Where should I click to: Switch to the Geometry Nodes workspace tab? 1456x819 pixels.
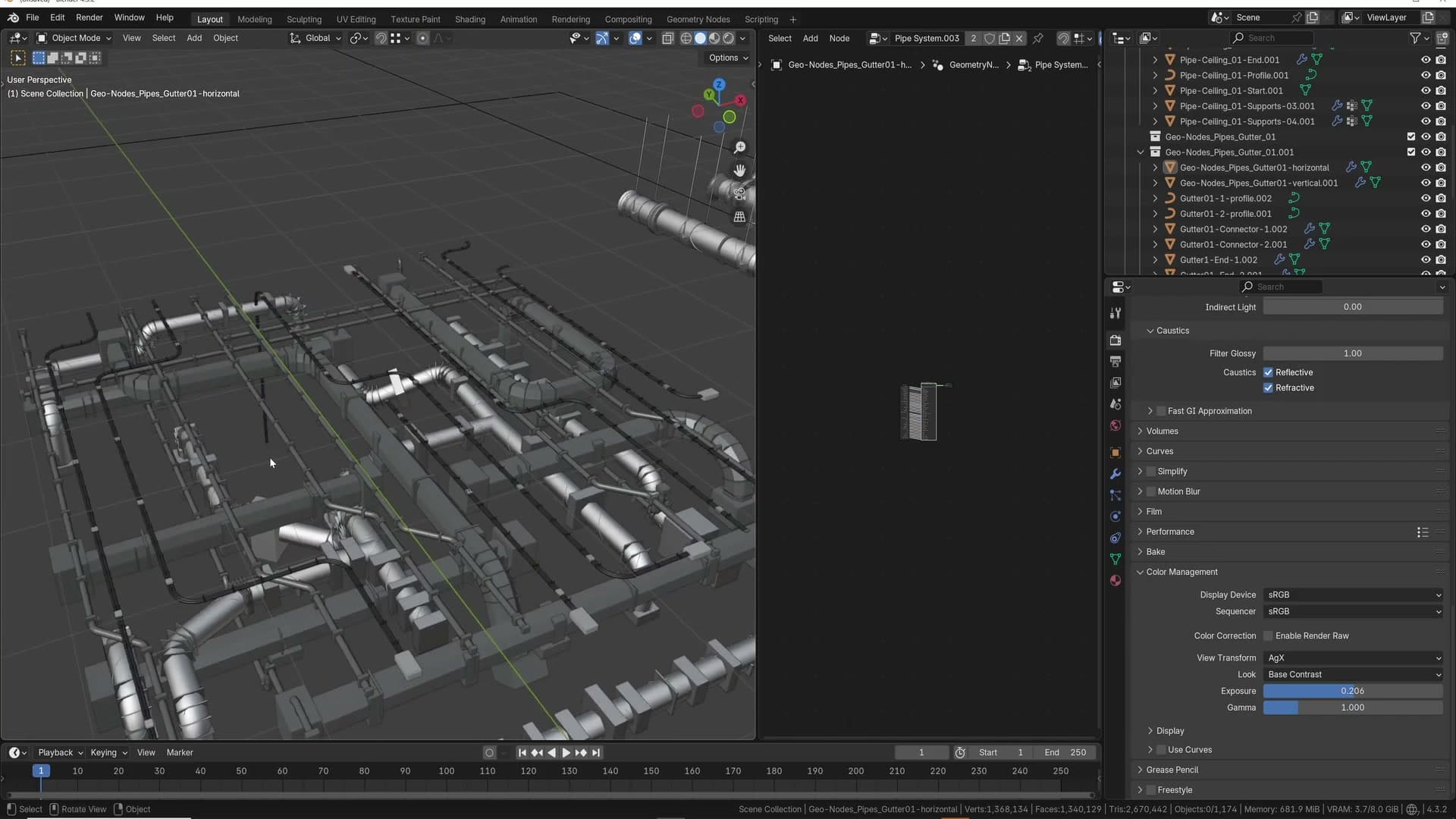pos(698,20)
